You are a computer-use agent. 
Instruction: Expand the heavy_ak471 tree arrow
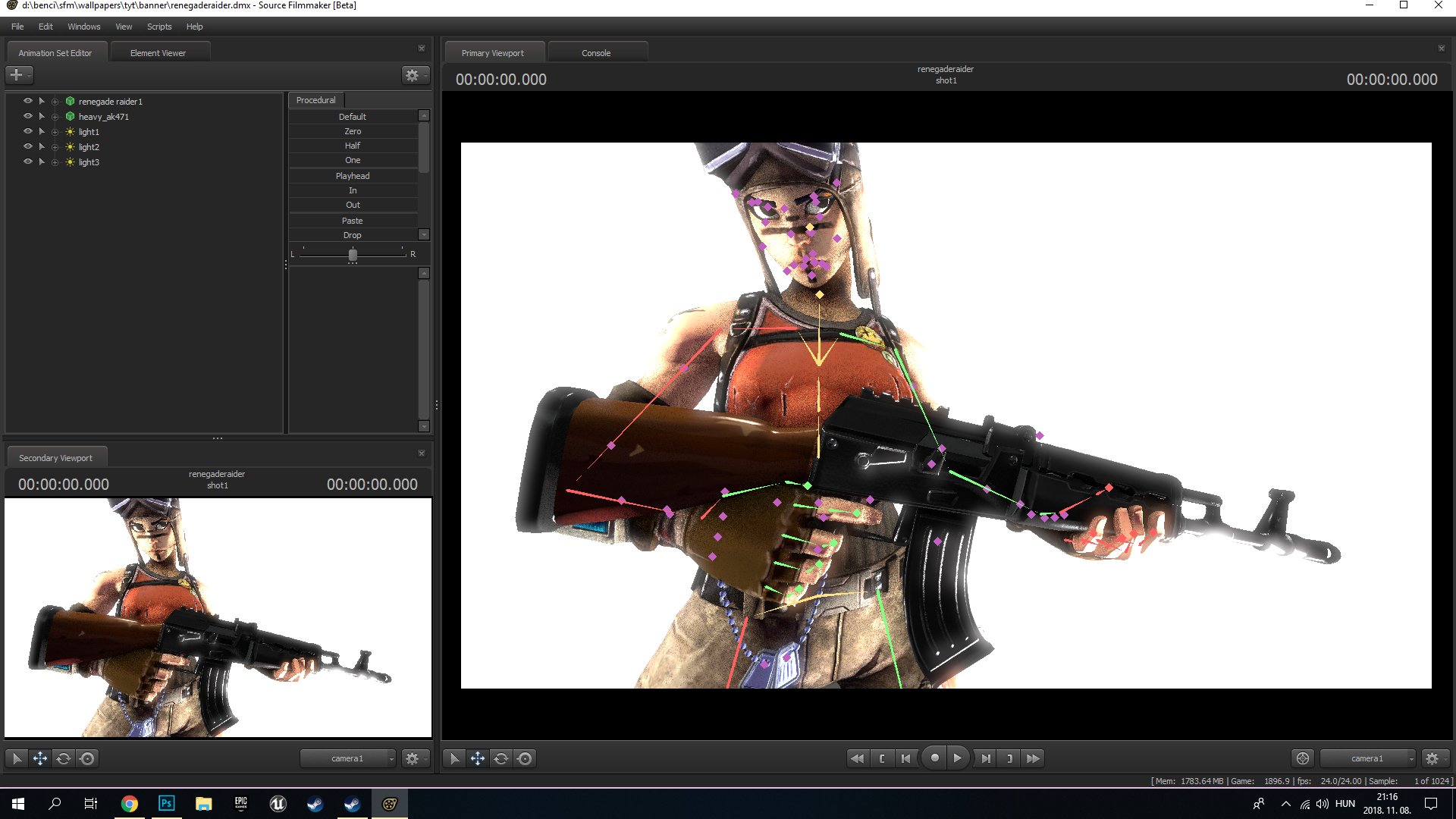click(x=42, y=116)
